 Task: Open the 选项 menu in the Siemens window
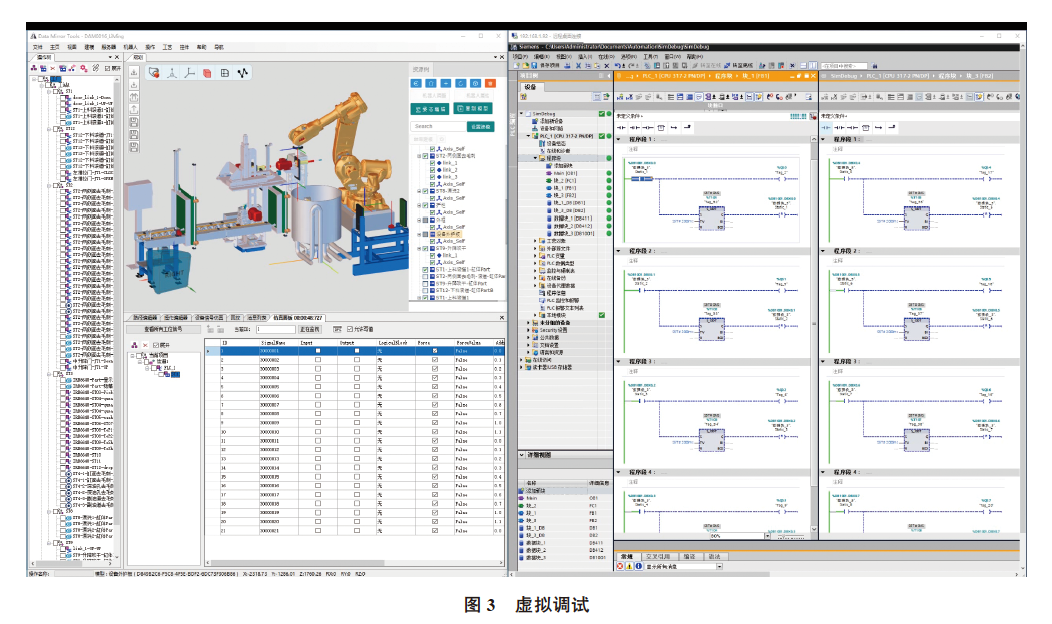pos(629,57)
